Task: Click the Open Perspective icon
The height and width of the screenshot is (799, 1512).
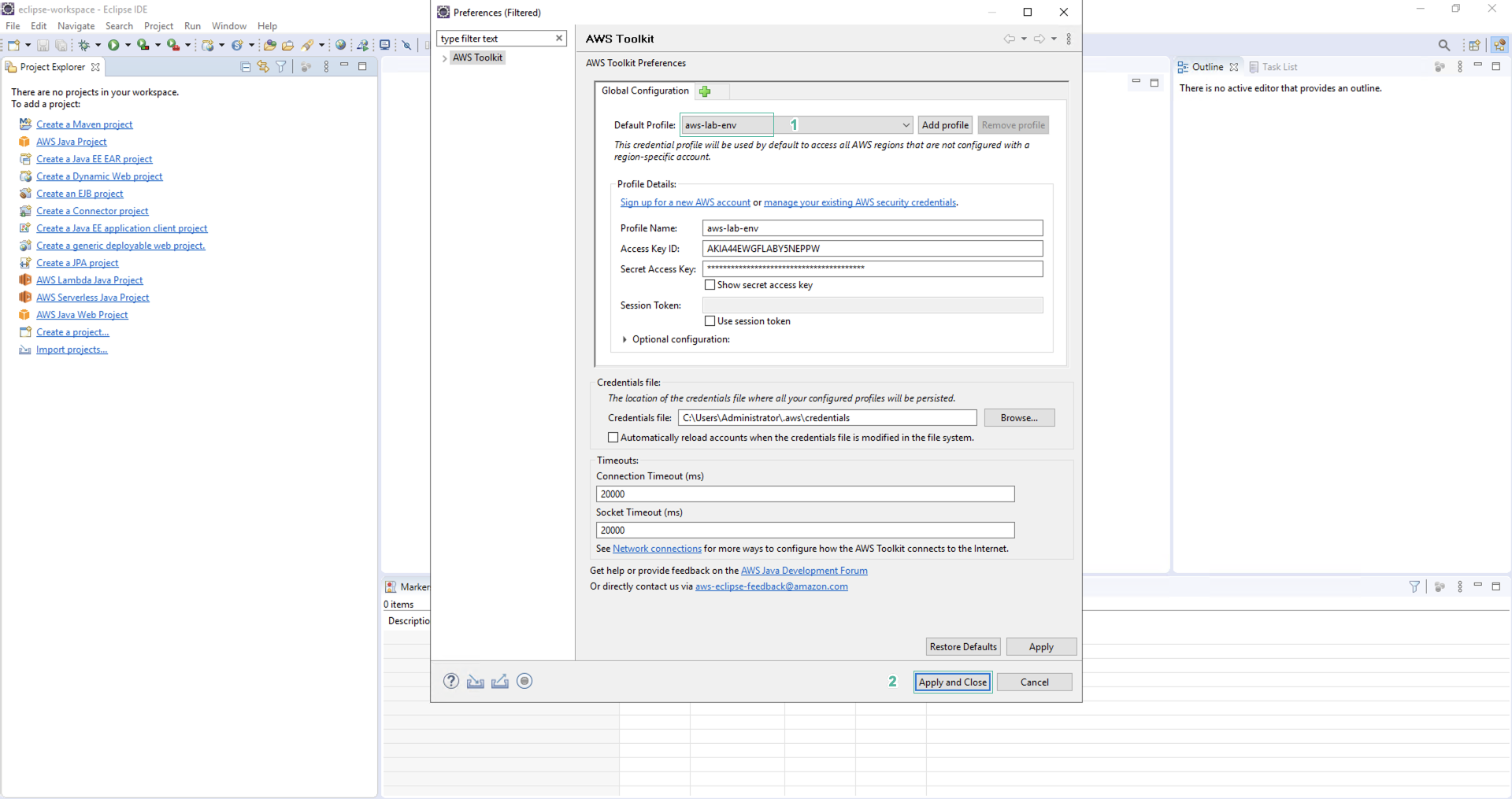Action: [1474, 45]
